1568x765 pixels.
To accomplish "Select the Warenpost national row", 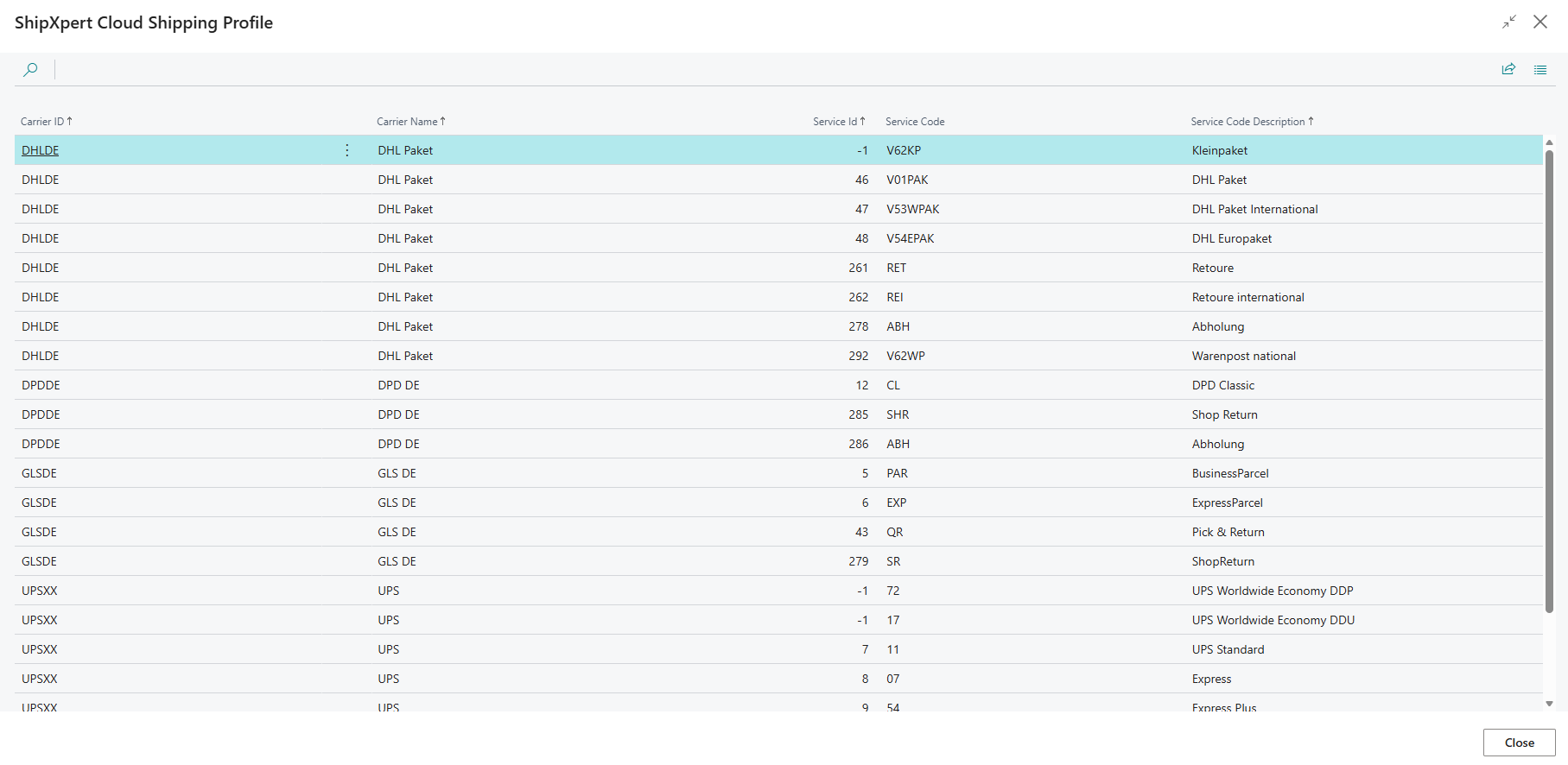I will point(1243,356).
